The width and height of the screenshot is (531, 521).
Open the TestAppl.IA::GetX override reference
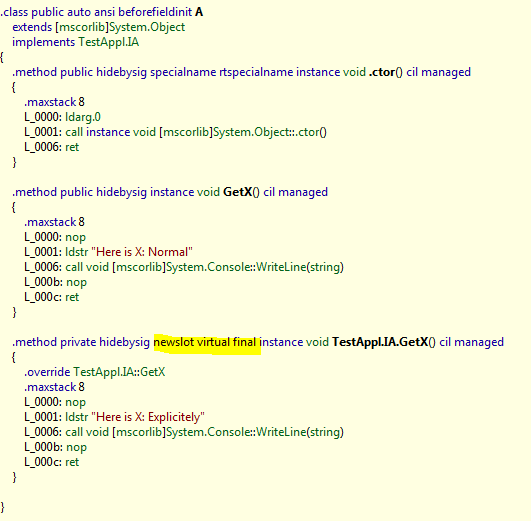119,372
